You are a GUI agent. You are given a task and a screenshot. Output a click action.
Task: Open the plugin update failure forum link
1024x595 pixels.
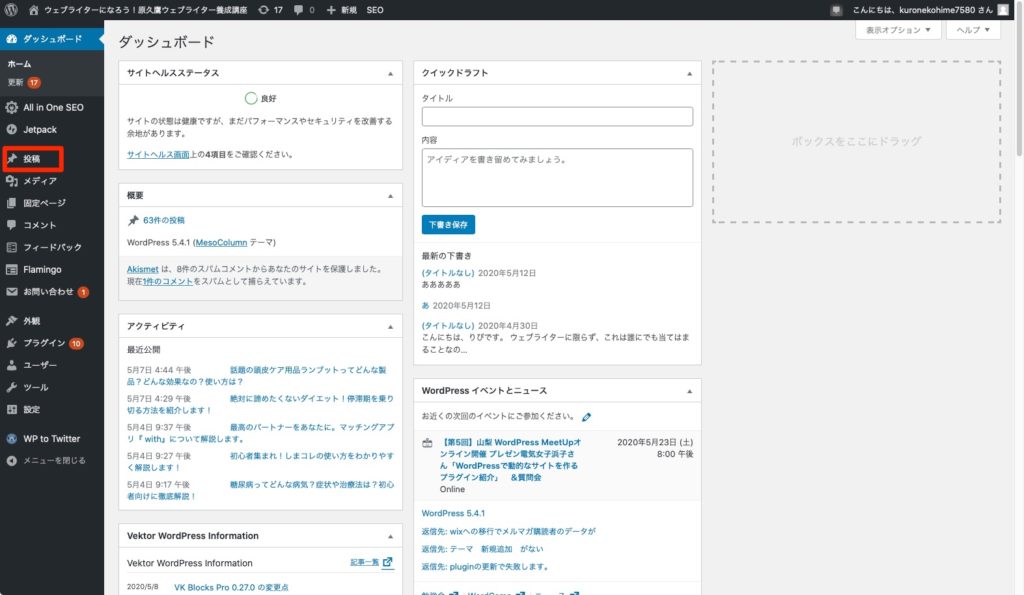point(485,567)
